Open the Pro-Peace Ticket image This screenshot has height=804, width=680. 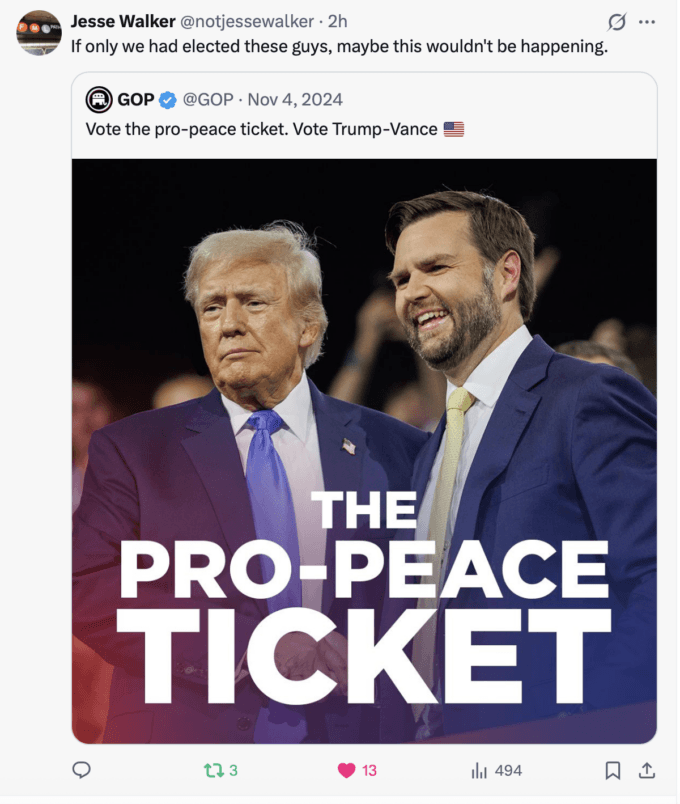[x=364, y=450]
